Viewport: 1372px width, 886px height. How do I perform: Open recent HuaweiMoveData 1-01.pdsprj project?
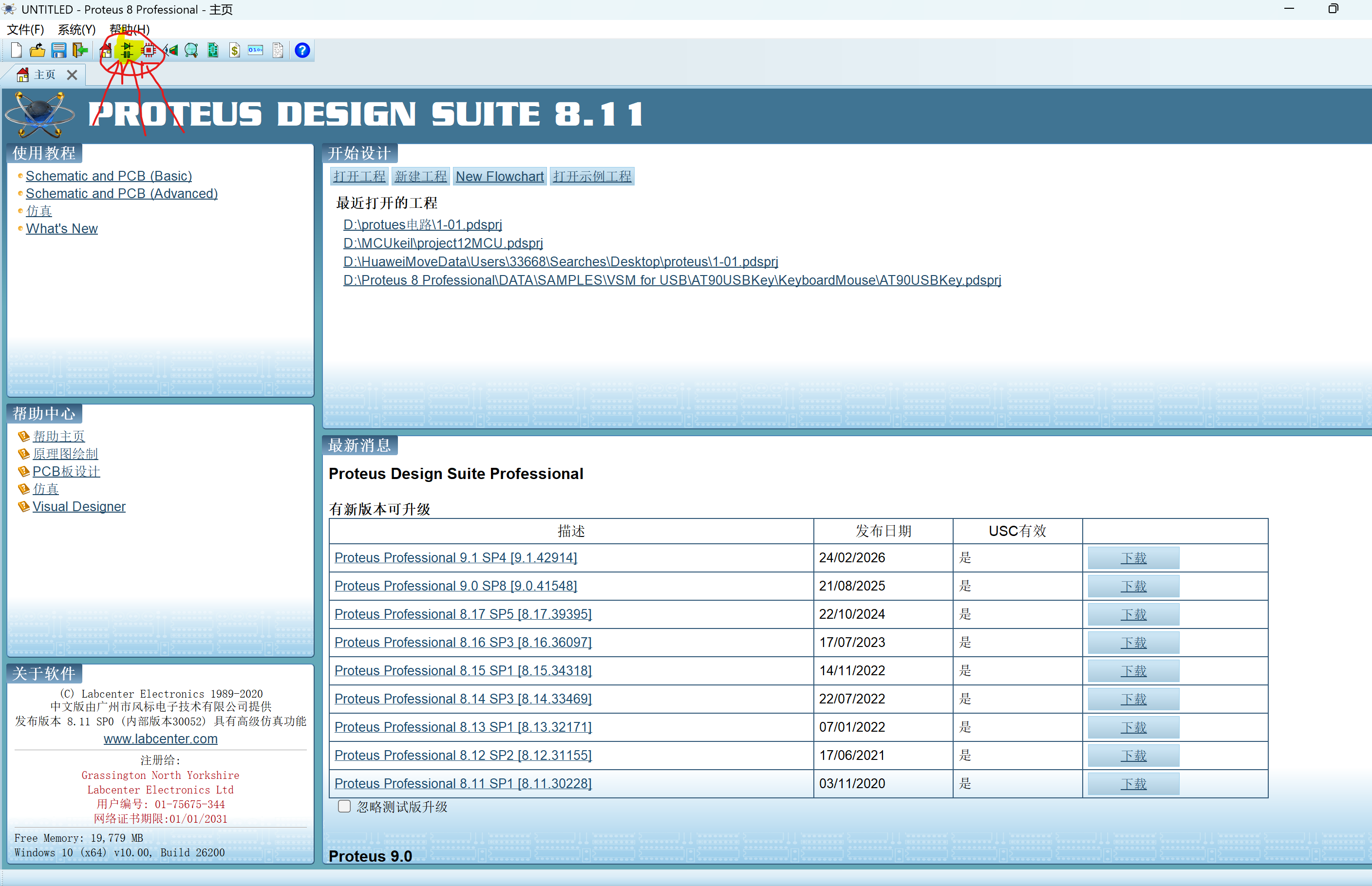[x=561, y=261]
